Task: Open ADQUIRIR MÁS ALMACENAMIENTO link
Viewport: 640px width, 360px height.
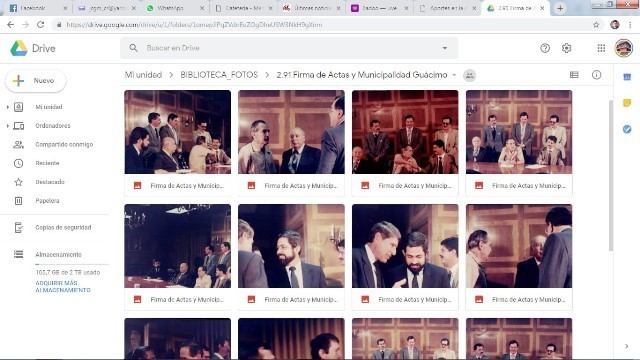Action: click(63, 287)
